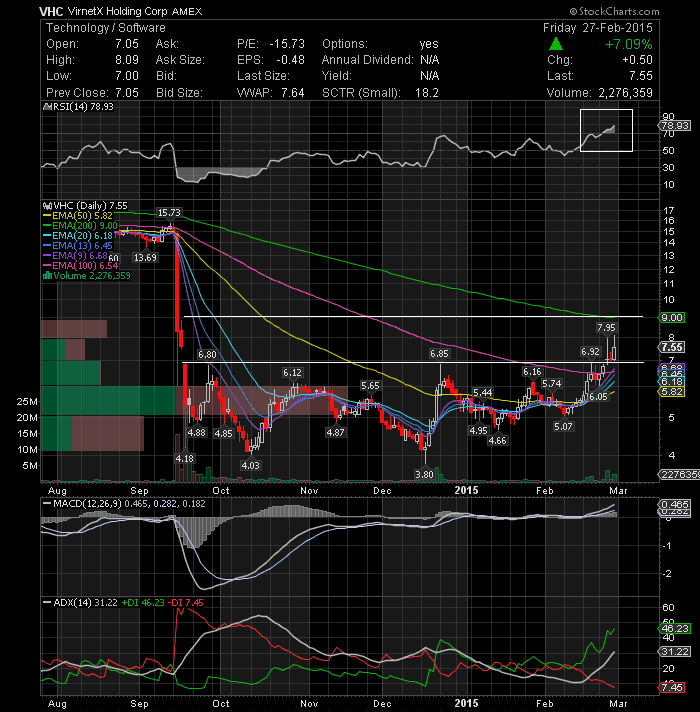Click the 6.92 price label
This screenshot has height=712, width=700.
(590, 351)
